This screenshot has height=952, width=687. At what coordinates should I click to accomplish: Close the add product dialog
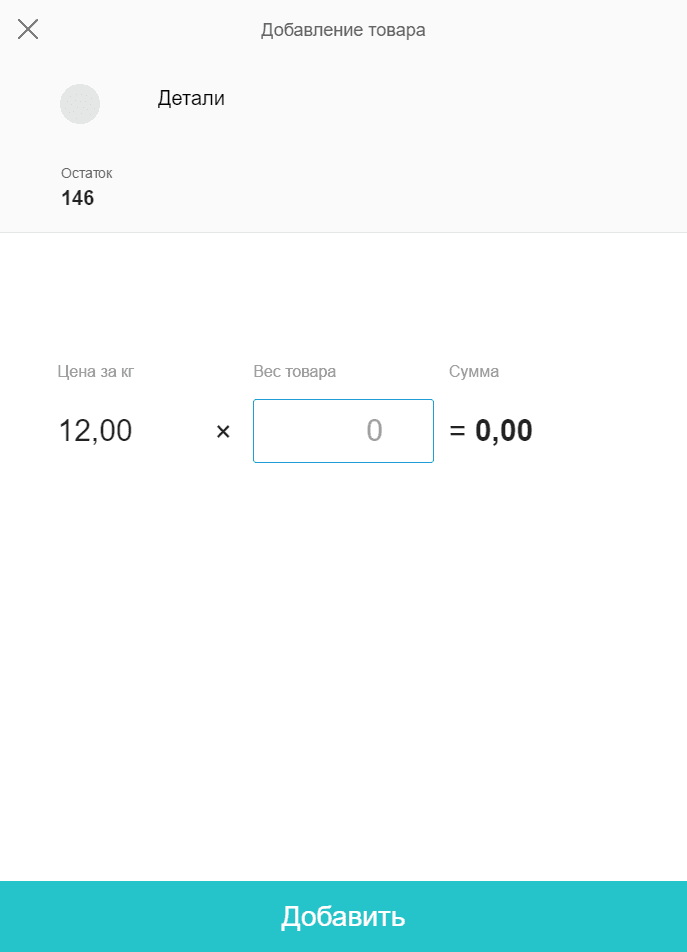(28, 29)
